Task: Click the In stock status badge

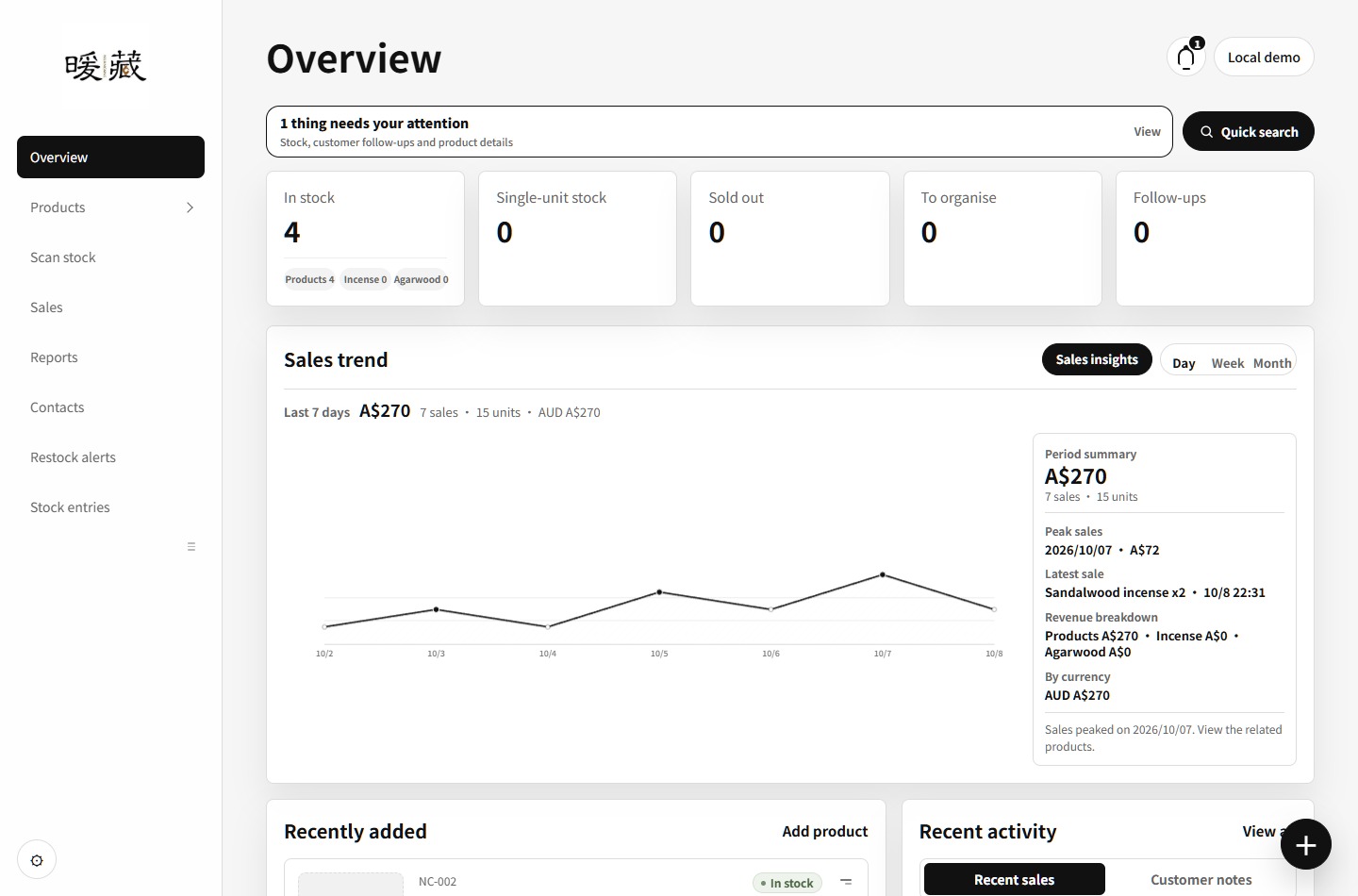Action: coord(787,883)
